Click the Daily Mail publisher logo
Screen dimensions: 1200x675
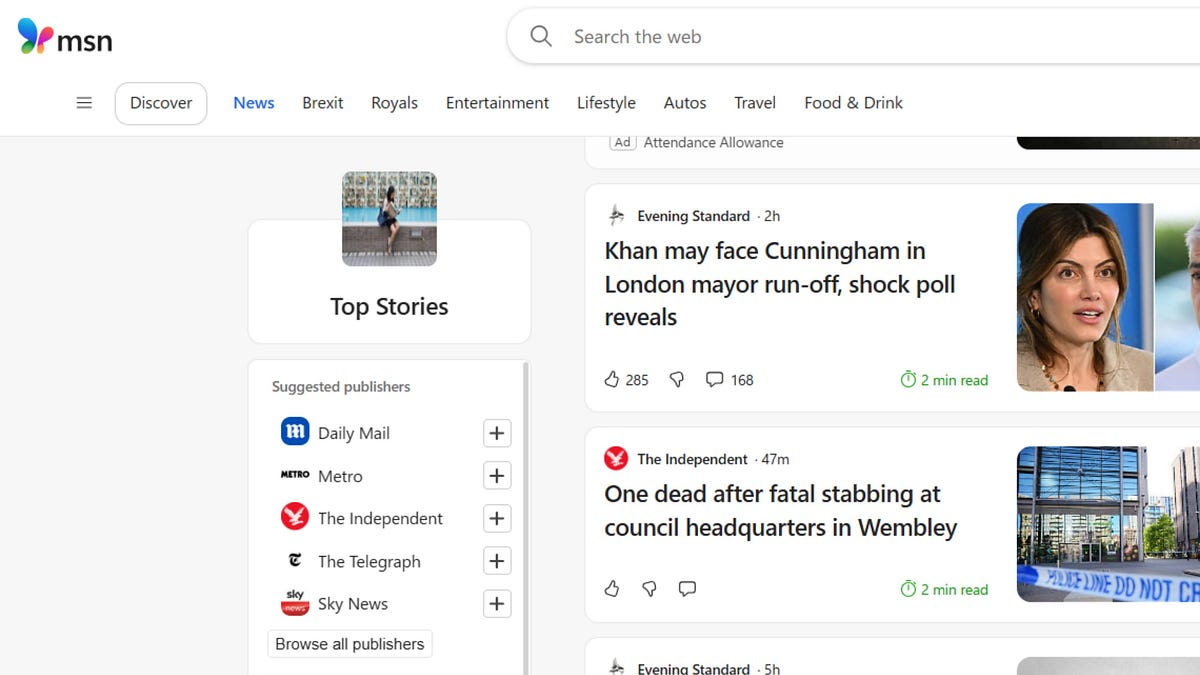pos(295,432)
